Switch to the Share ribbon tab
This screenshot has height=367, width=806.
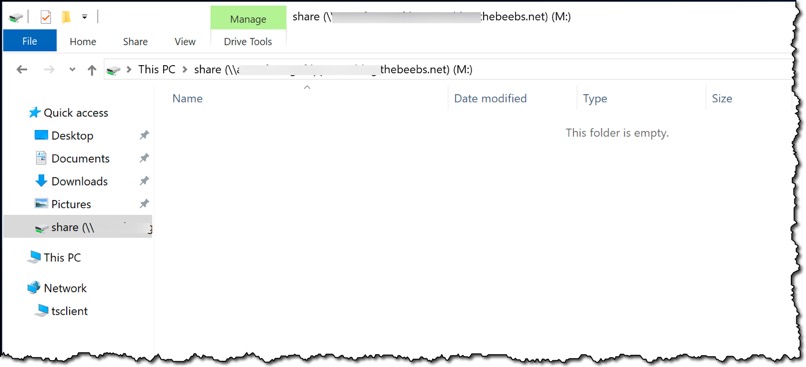coord(135,42)
